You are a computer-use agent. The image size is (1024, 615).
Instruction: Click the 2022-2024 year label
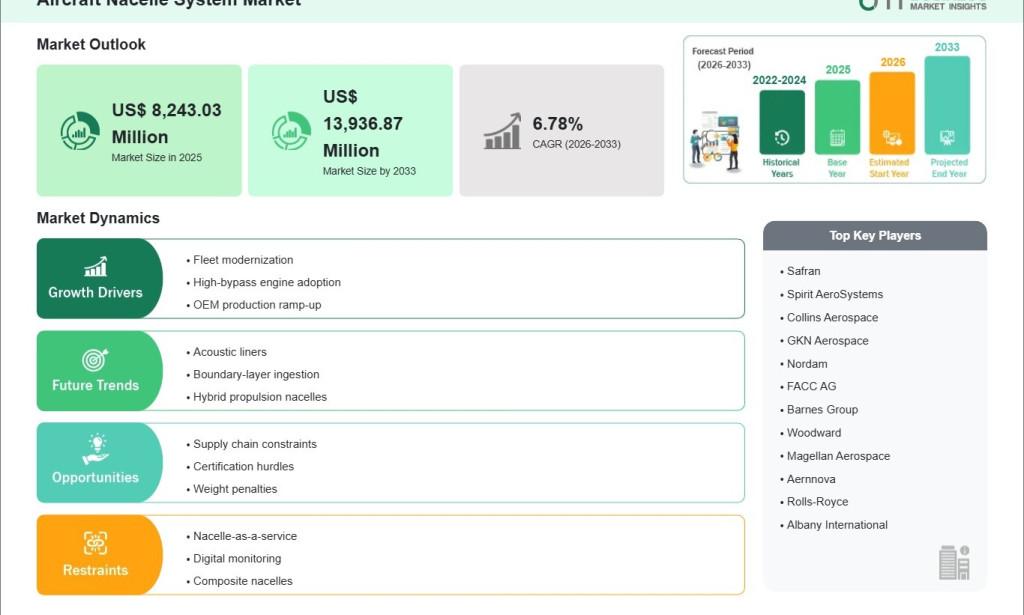click(x=779, y=80)
